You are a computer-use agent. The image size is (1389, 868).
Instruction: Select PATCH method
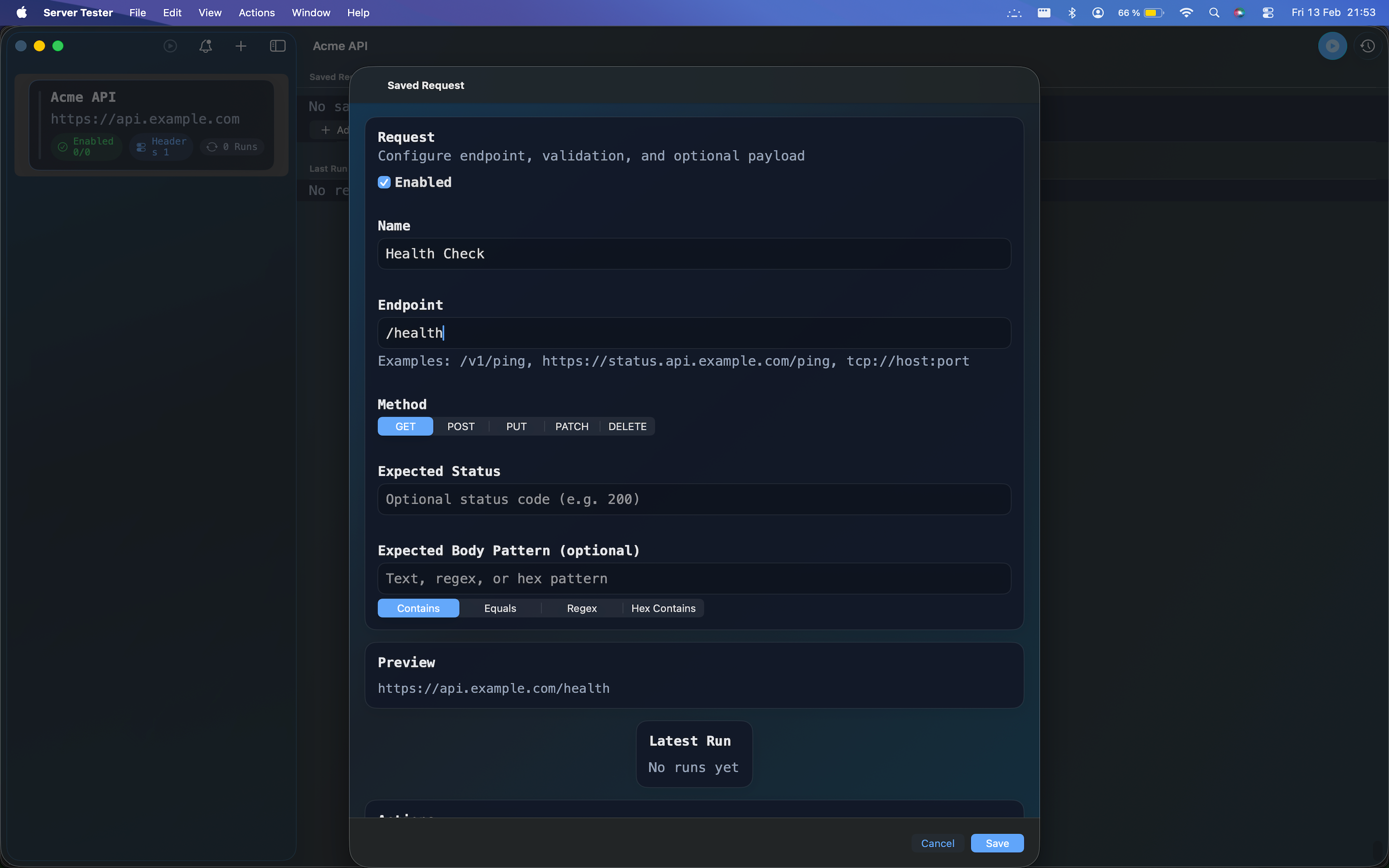pos(572,427)
